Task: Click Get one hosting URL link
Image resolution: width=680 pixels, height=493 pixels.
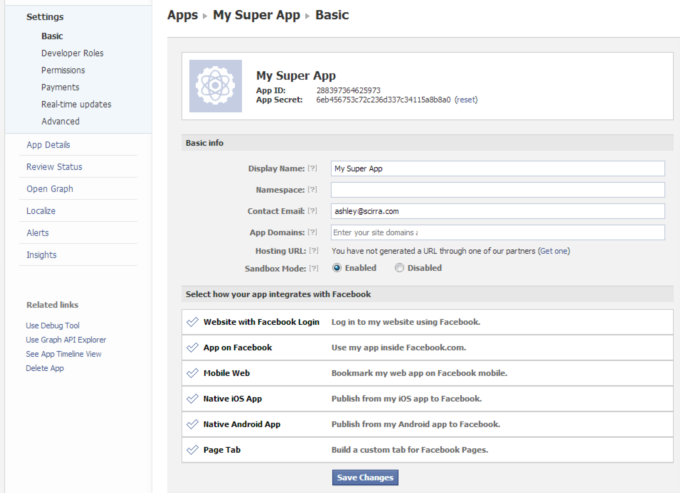Action: [554, 251]
